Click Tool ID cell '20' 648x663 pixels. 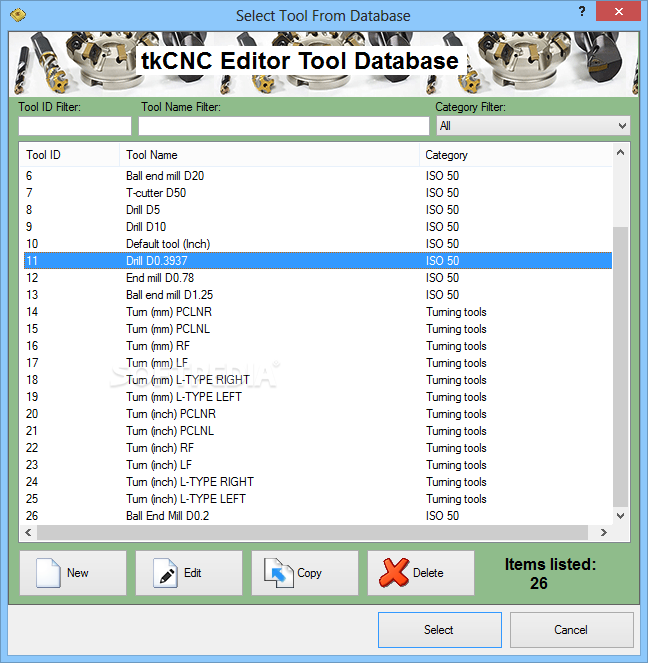coord(32,414)
